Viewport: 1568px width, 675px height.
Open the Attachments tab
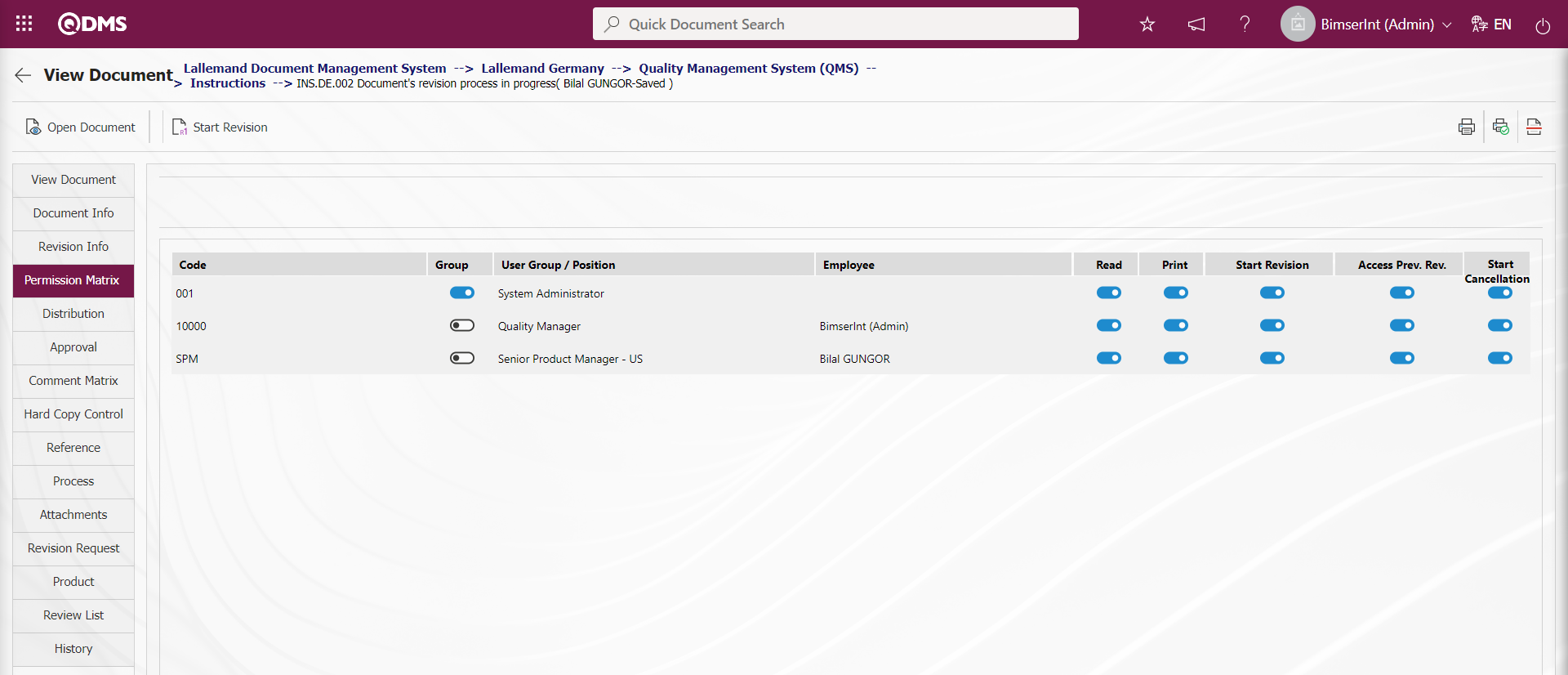click(73, 515)
